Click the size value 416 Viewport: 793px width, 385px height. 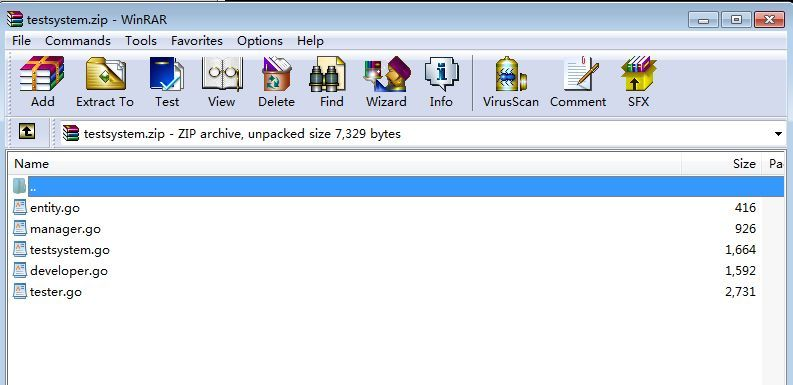(745, 208)
